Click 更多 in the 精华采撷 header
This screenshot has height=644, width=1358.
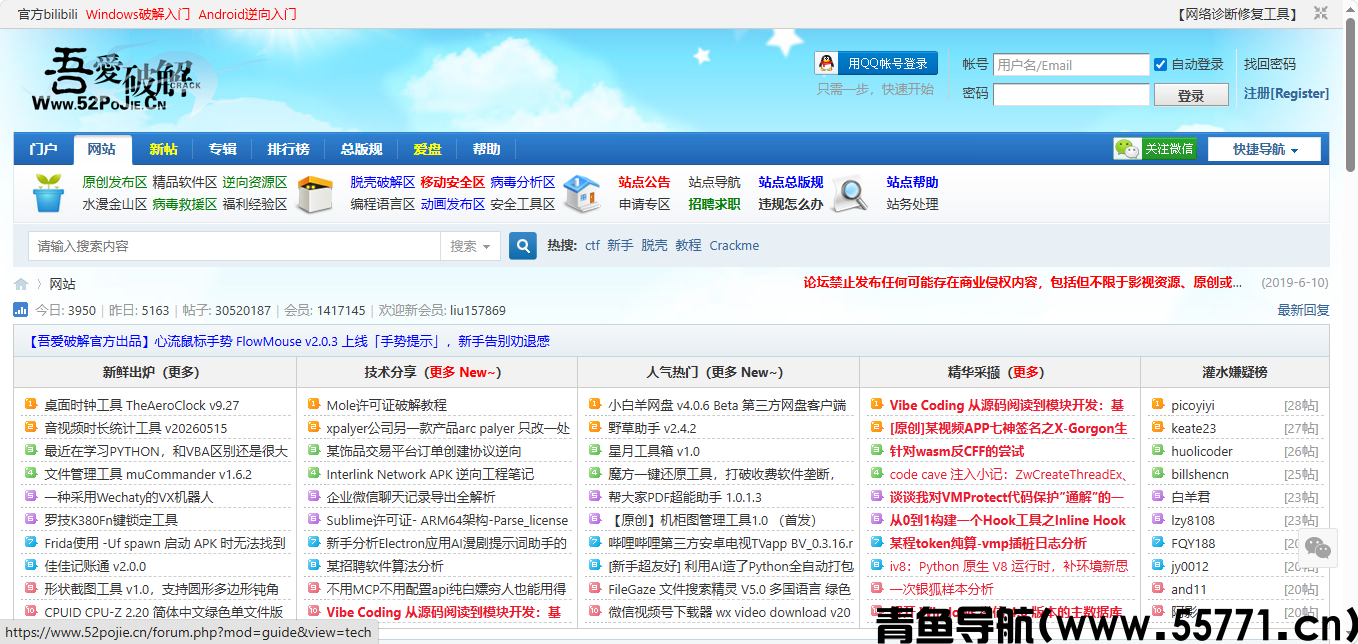[x=1027, y=372]
